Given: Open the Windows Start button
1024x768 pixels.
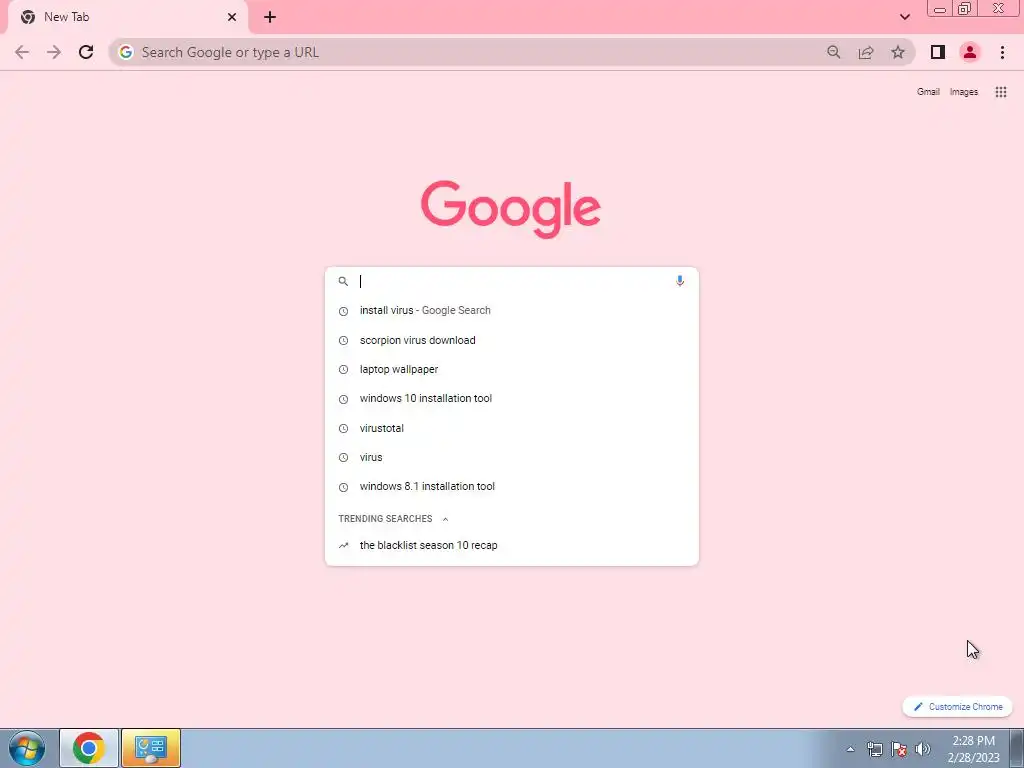Looking at the screenshot, I should [27, 748].
